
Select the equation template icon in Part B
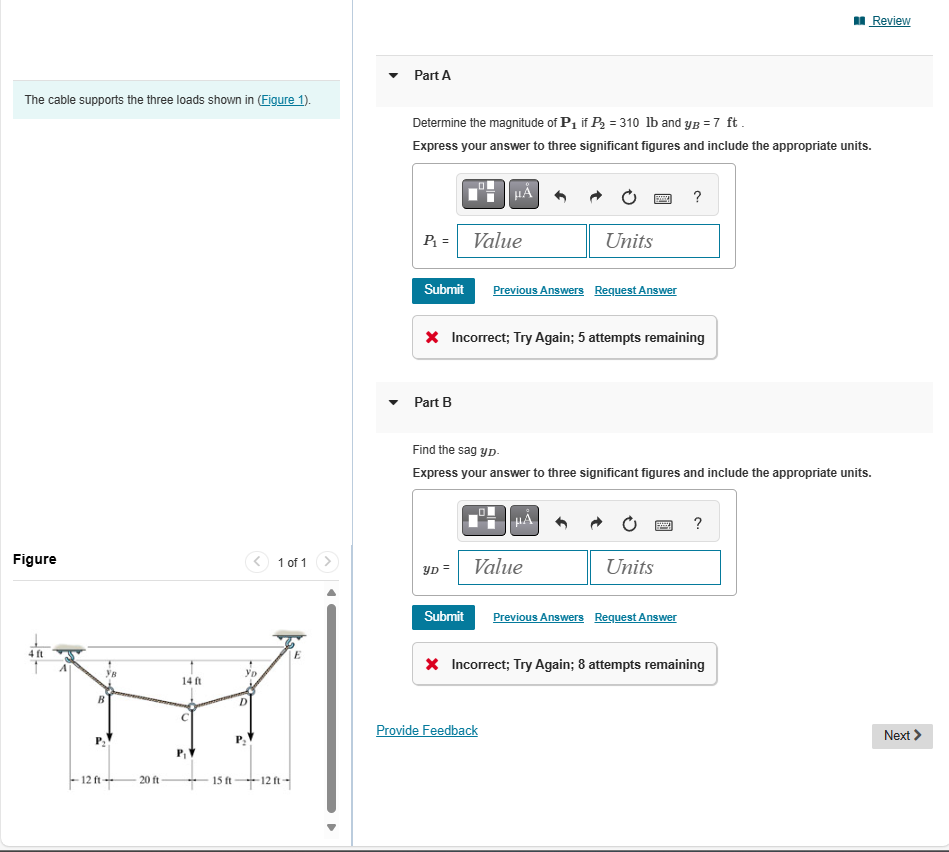coord(482,520)
